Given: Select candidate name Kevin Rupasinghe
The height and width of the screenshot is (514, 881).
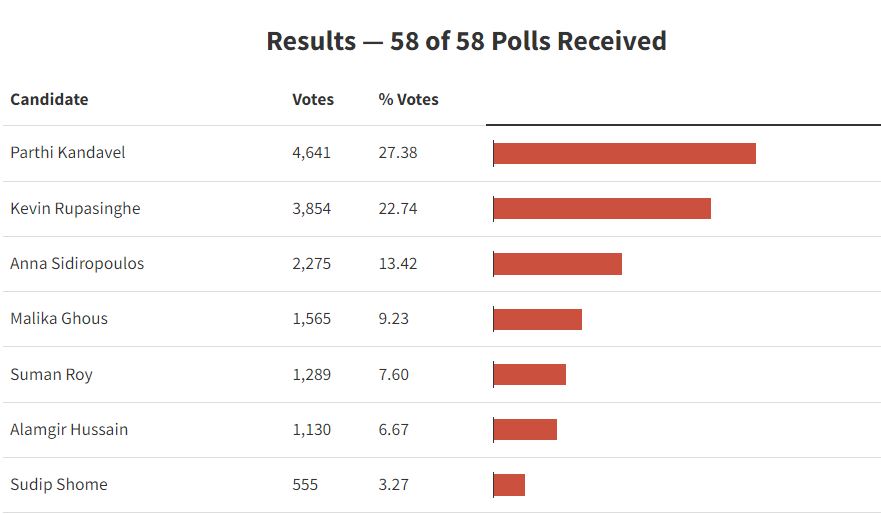Looking at the screenshot, I should pos(75,208).
